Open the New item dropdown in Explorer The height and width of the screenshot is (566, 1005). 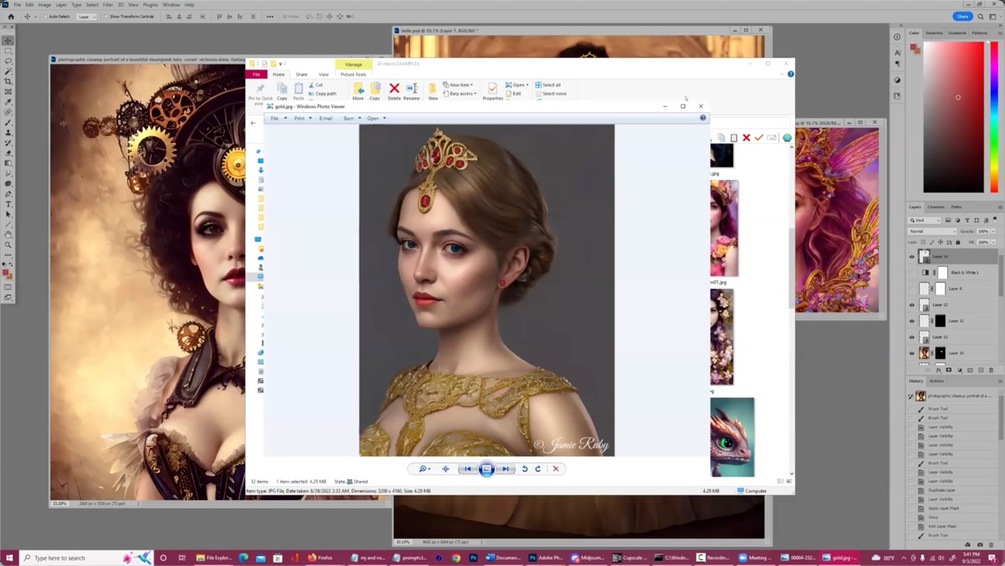coord(459,85)
